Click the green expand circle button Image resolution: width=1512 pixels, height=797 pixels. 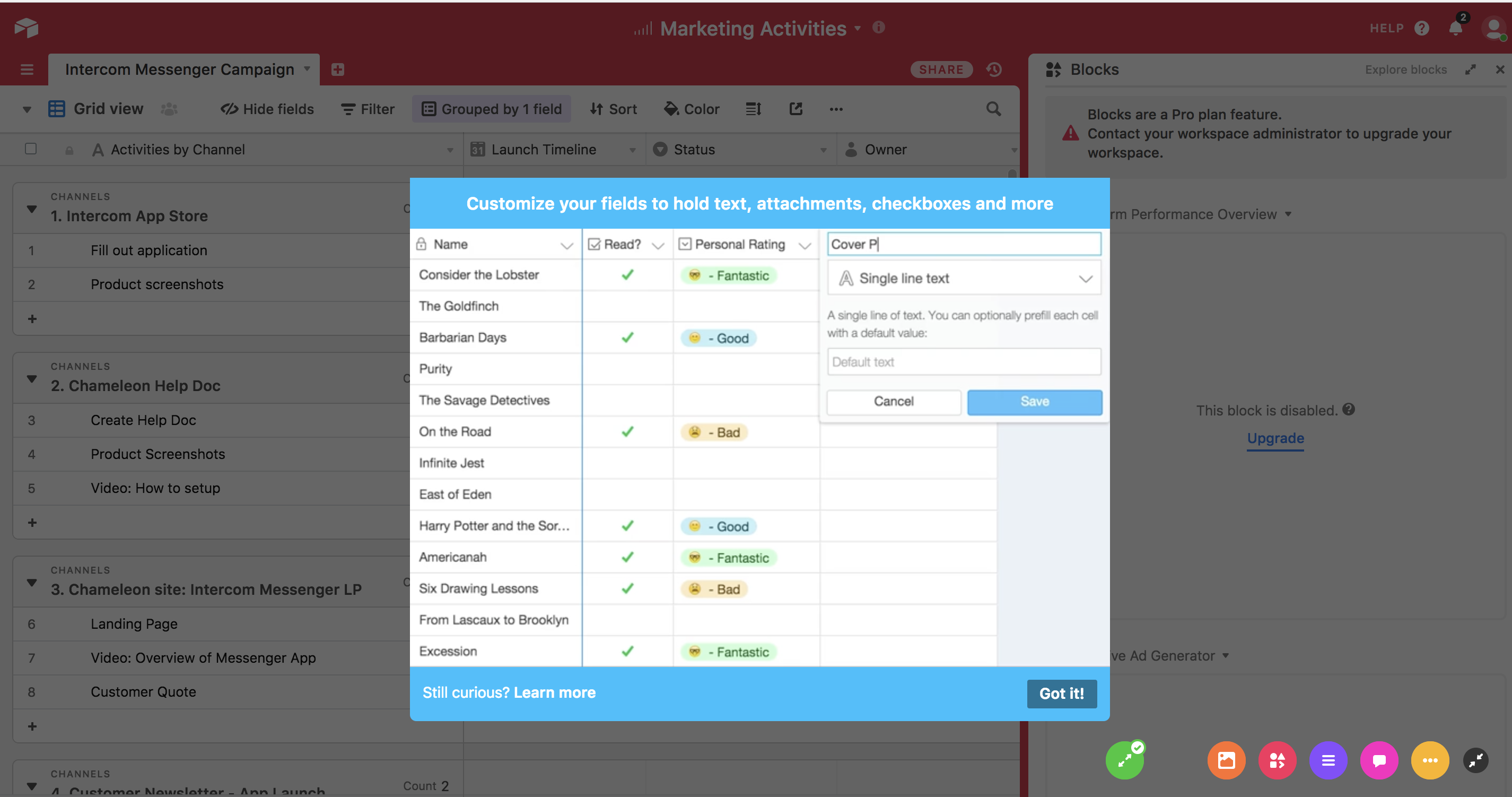[1125, 760]
